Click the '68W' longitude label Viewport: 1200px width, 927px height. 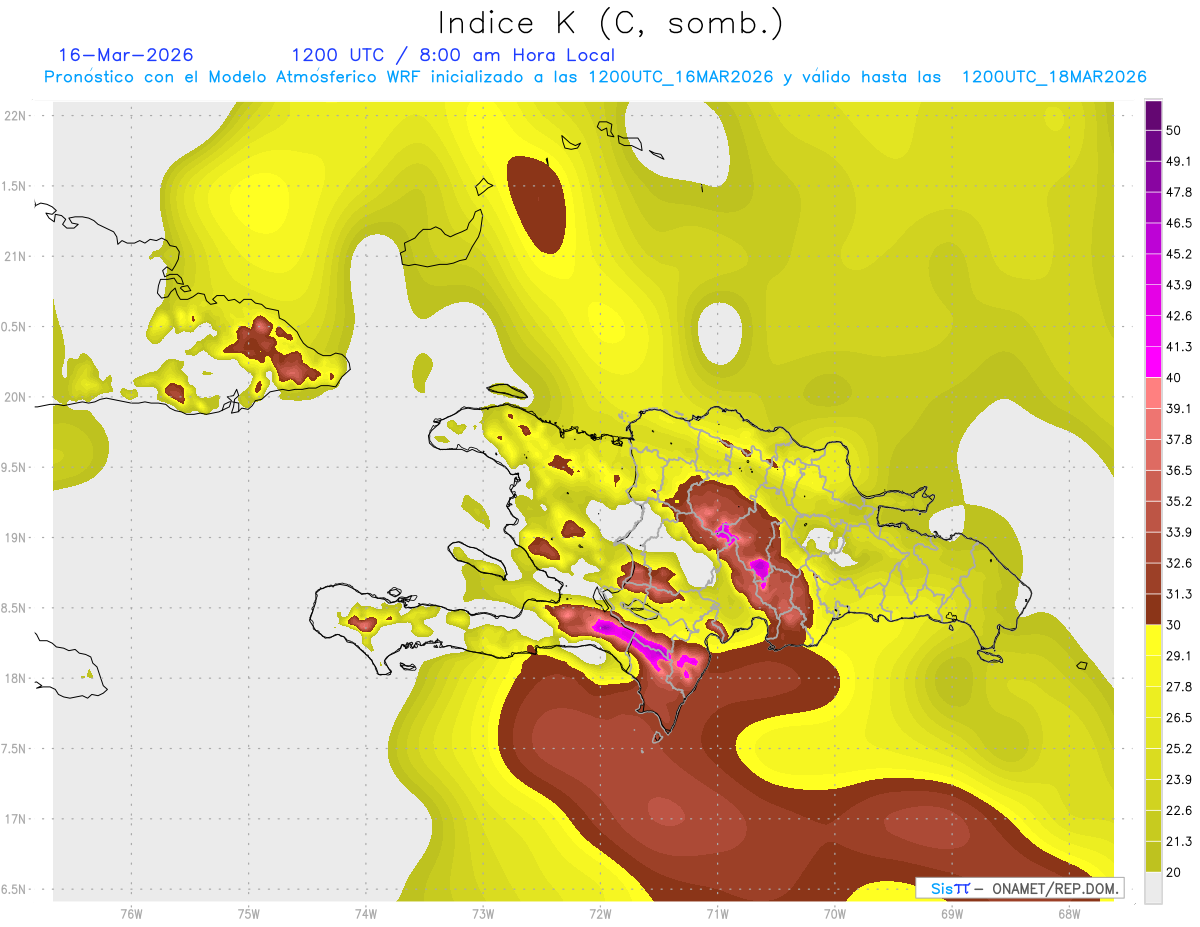pos(1068,913)
